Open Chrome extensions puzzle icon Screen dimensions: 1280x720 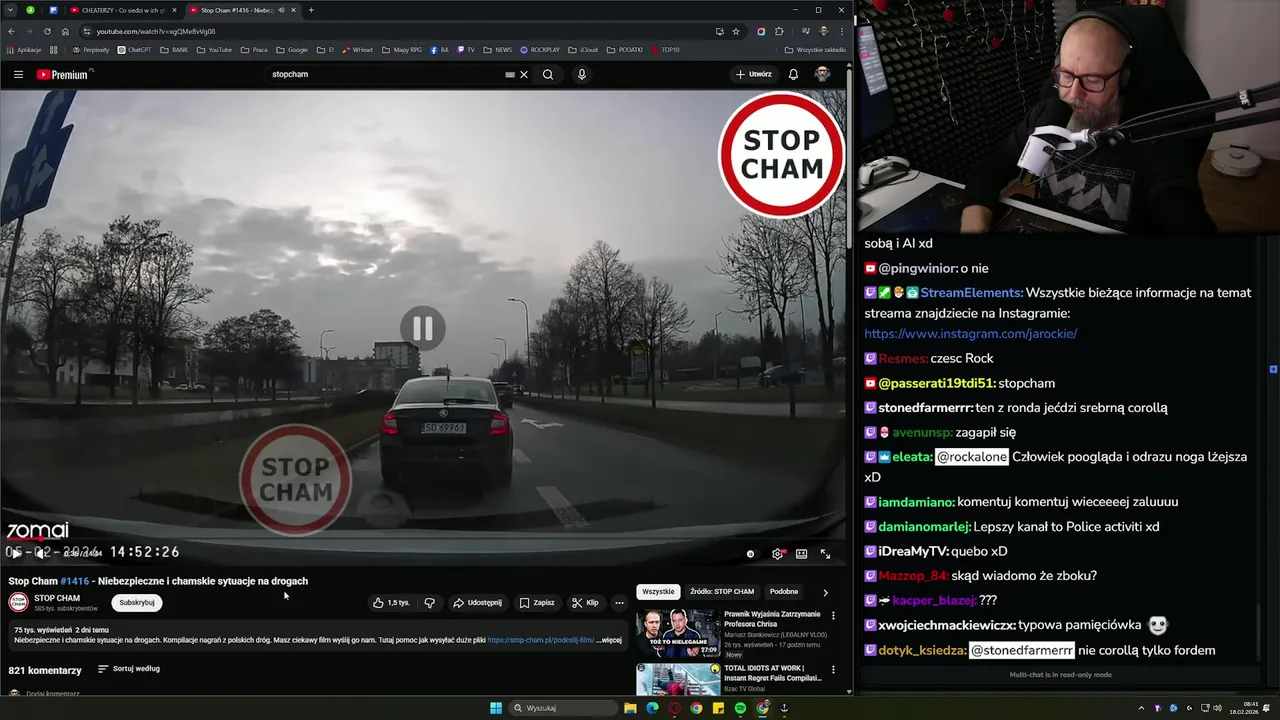pyautogui.click(x=779, y=31)
